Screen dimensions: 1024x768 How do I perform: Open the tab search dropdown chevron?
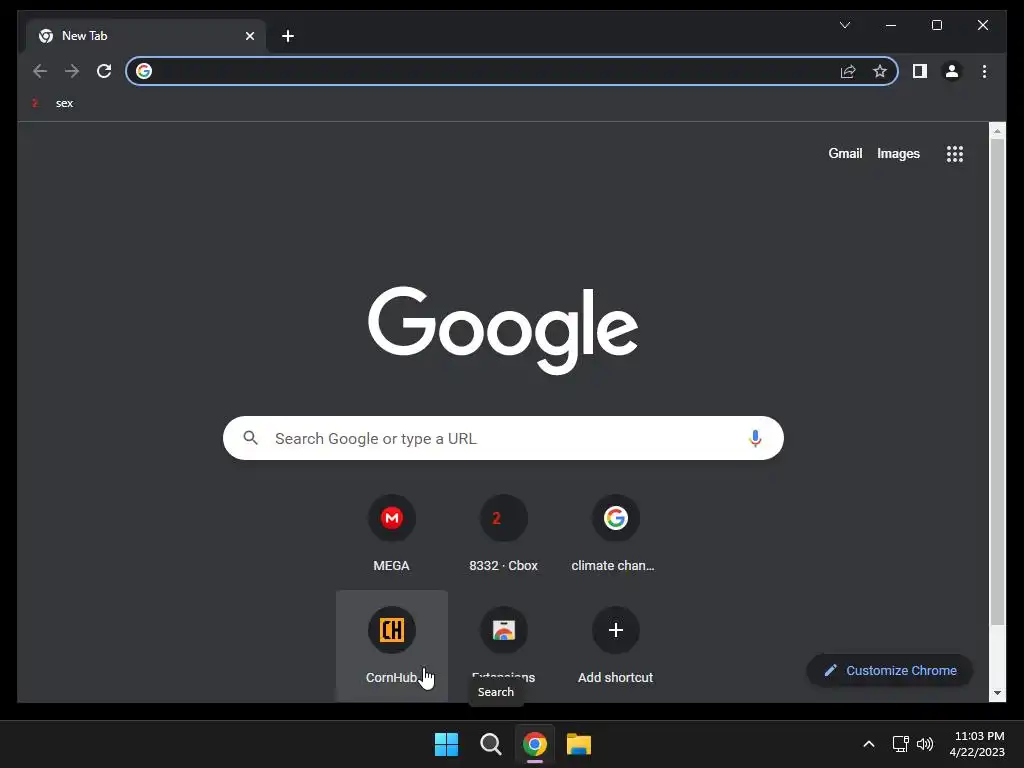844,25
